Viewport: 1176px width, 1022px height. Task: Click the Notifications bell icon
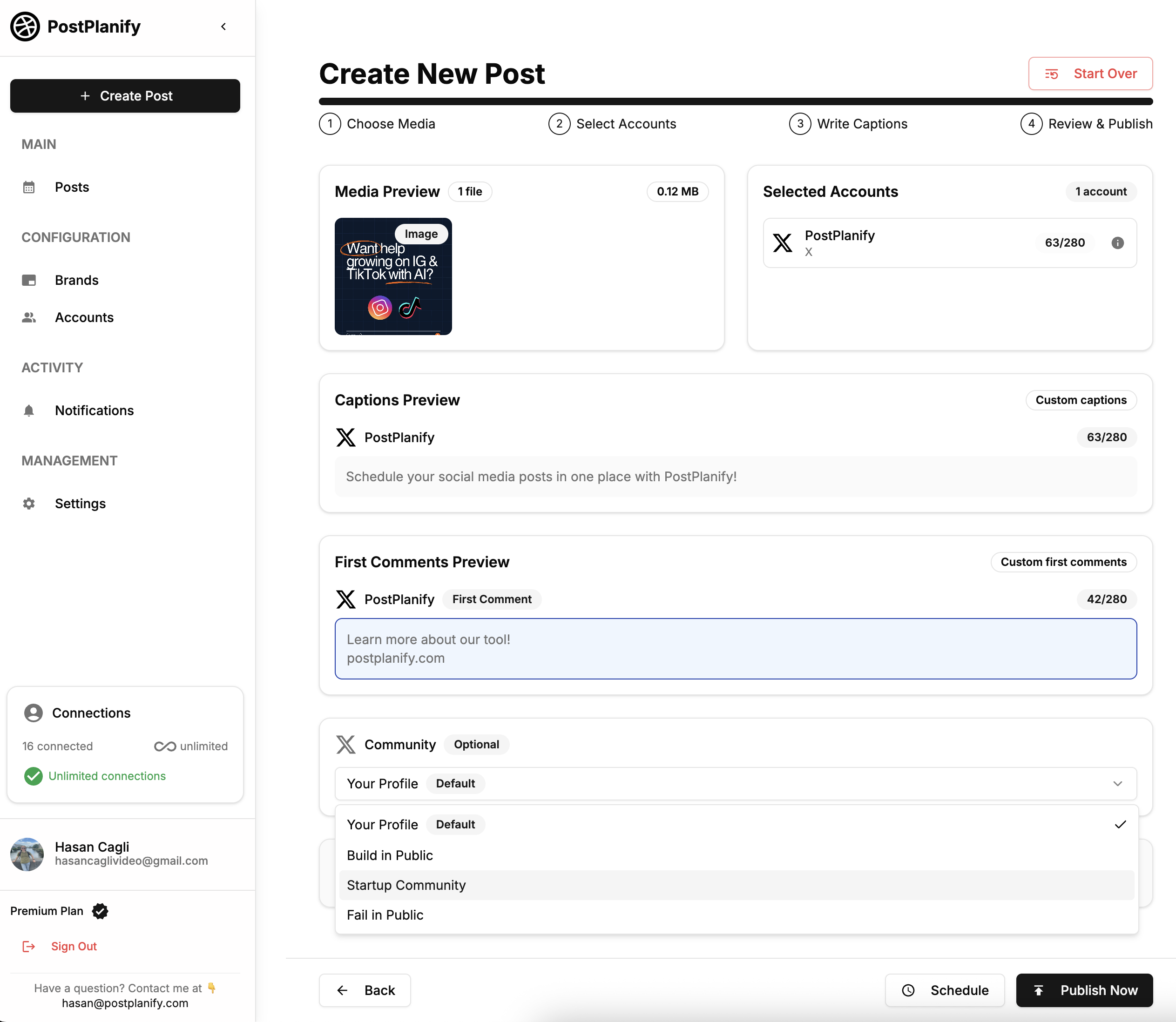pyautogui.click(x=28, y=410)
